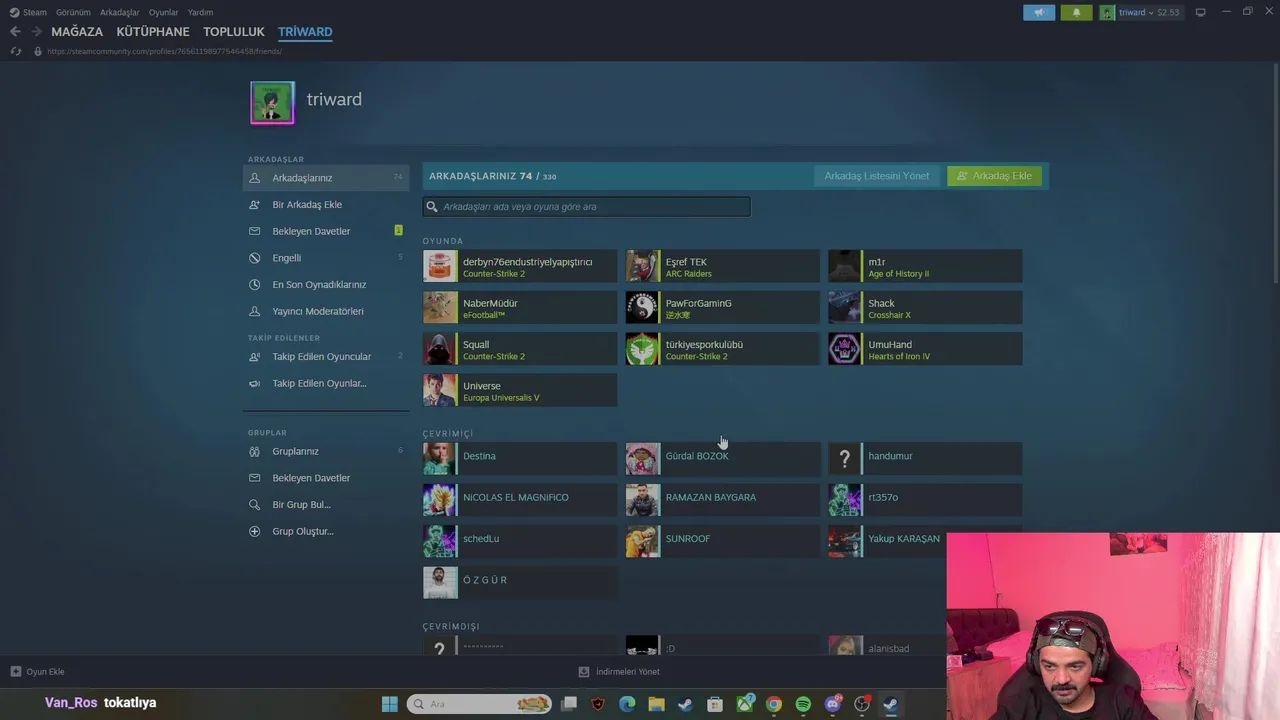Open Microsoft Edge from the taskbar
1280x720 pixels.
(627, 704)
